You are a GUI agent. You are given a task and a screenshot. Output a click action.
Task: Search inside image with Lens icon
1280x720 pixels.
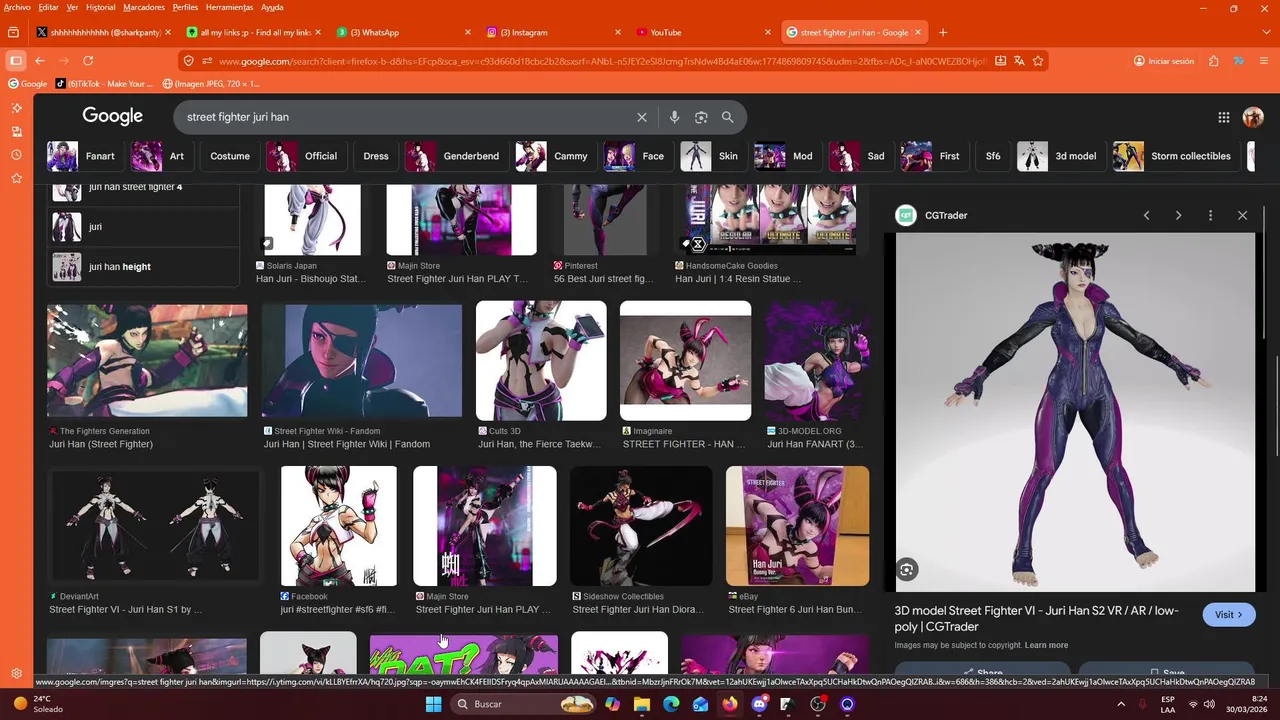pos(906,569)
